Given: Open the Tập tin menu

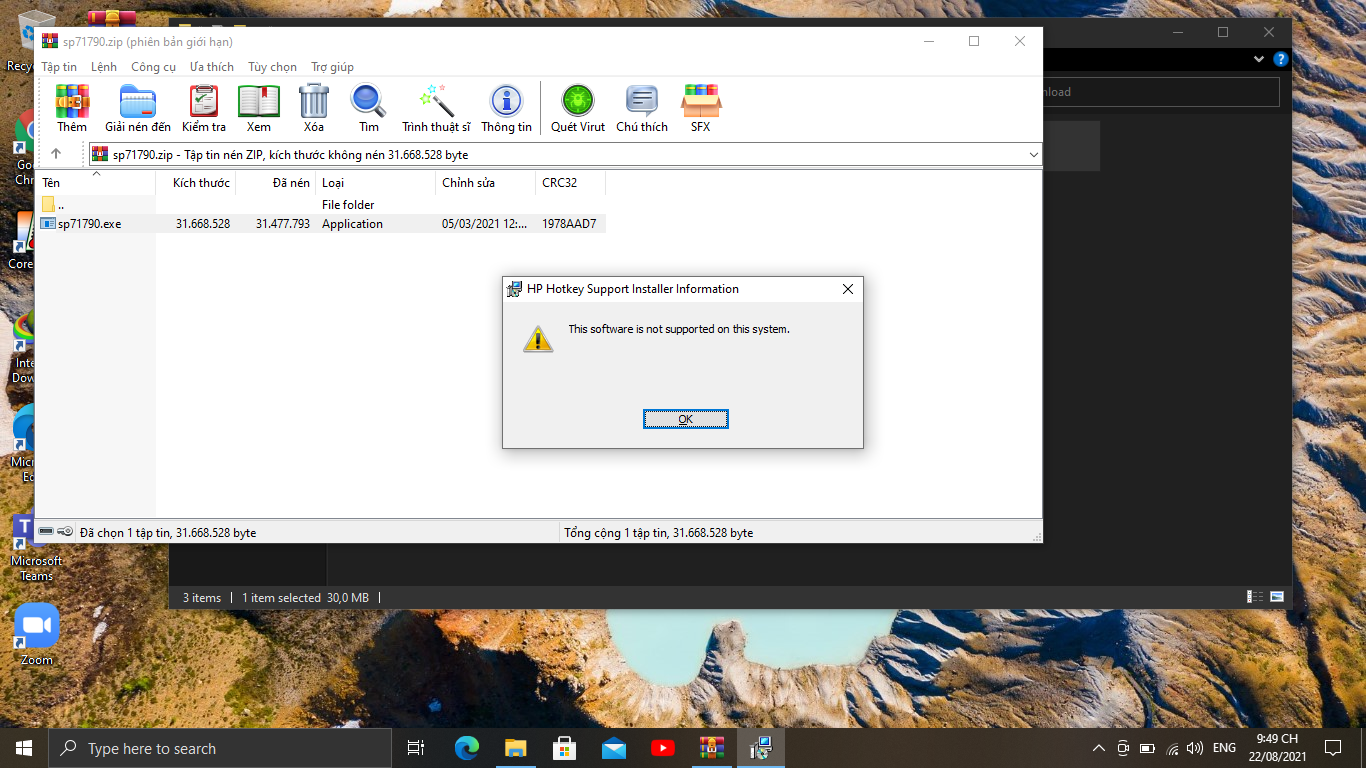Looking at the screenshot, I should 59,66.
